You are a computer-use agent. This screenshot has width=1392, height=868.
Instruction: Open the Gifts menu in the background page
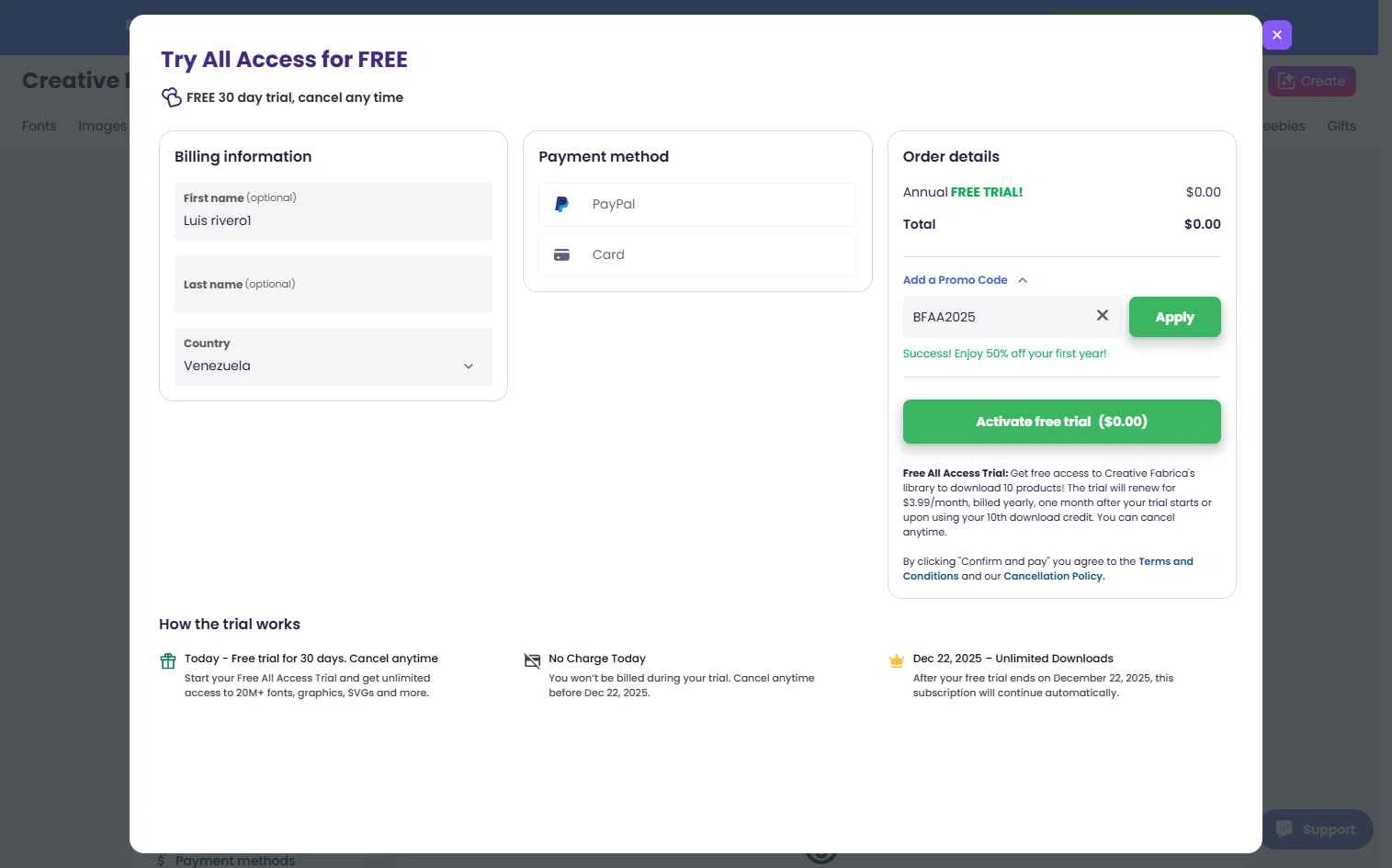1341,126
